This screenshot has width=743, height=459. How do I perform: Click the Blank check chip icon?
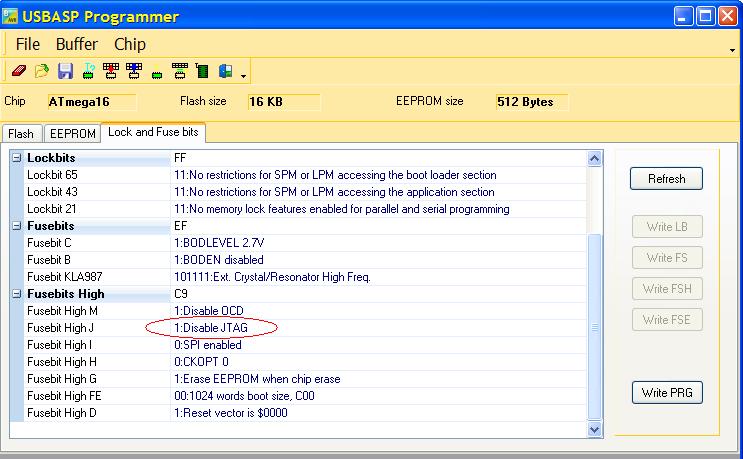[x=157, y=73]
